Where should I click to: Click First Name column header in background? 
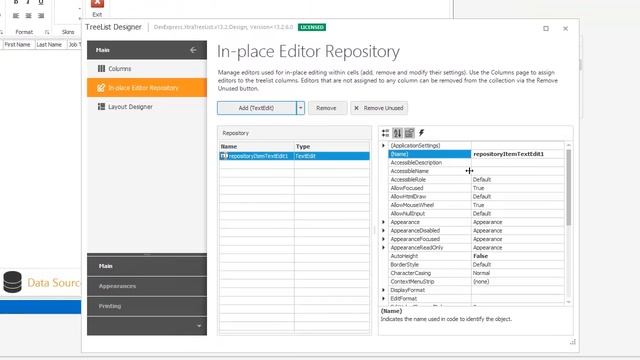[18, 44]
